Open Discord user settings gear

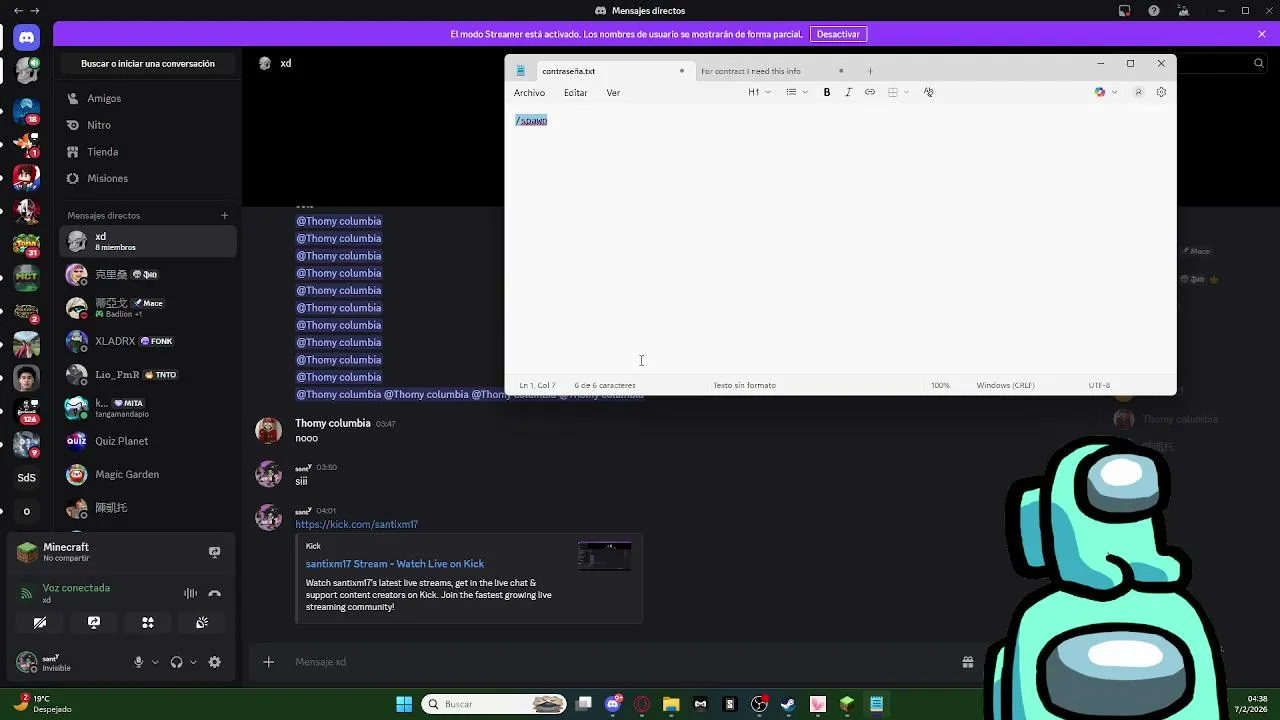tap(214, 662)
